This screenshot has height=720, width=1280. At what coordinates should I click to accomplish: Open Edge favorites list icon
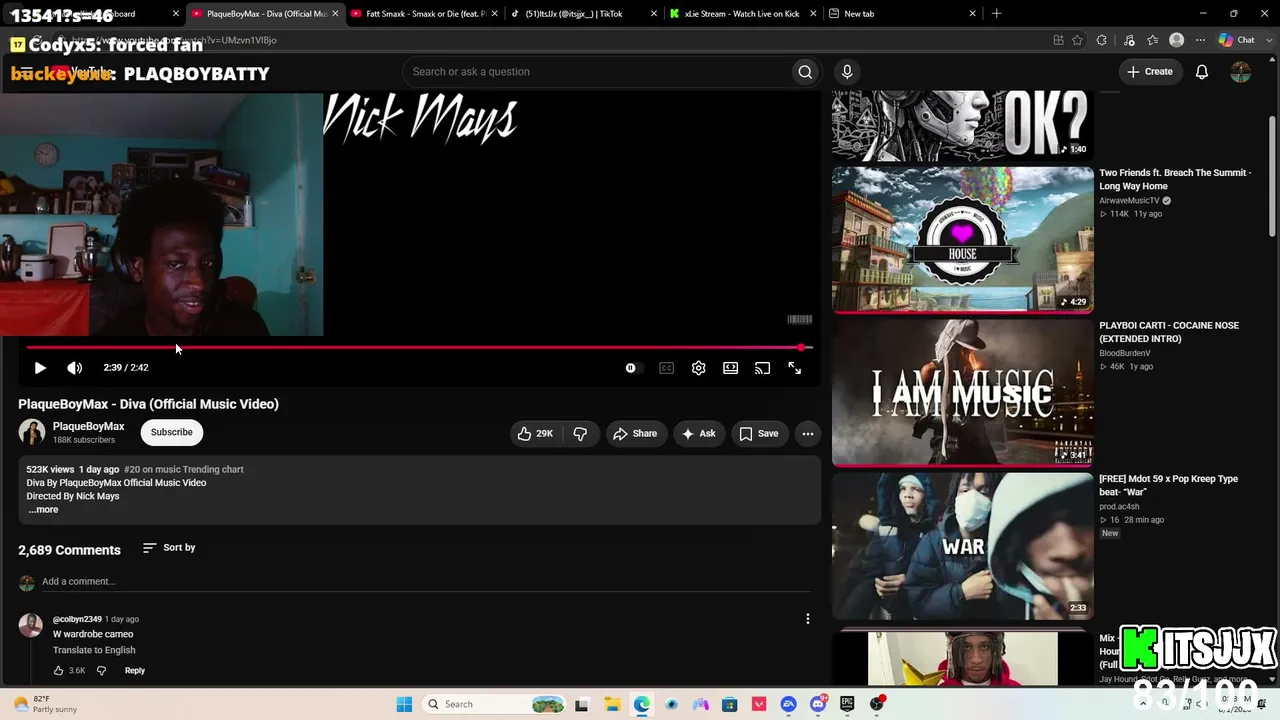pos(1153,40)
